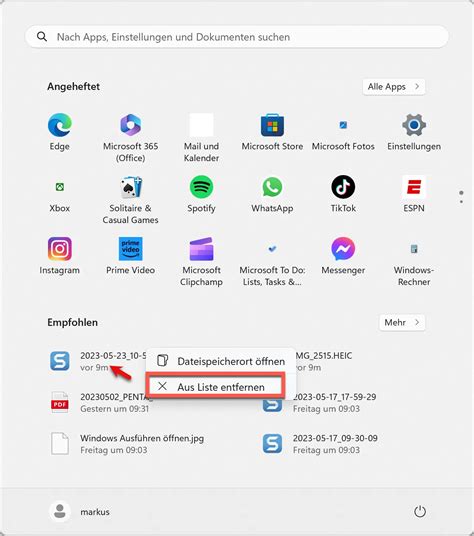
Task: Open Einstellungen gear icon
Action: 414,125
